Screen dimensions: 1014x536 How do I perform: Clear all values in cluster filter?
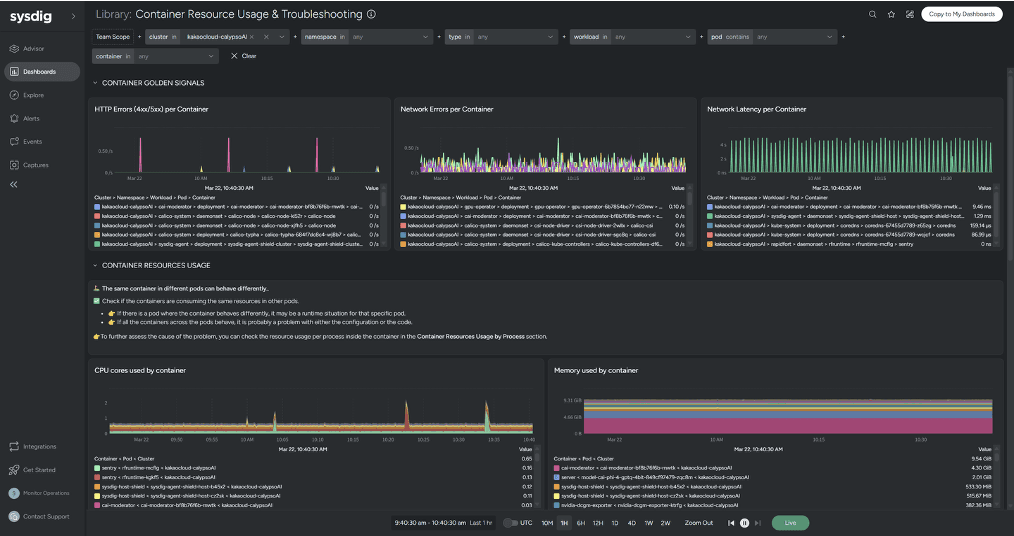coord(266,37)
